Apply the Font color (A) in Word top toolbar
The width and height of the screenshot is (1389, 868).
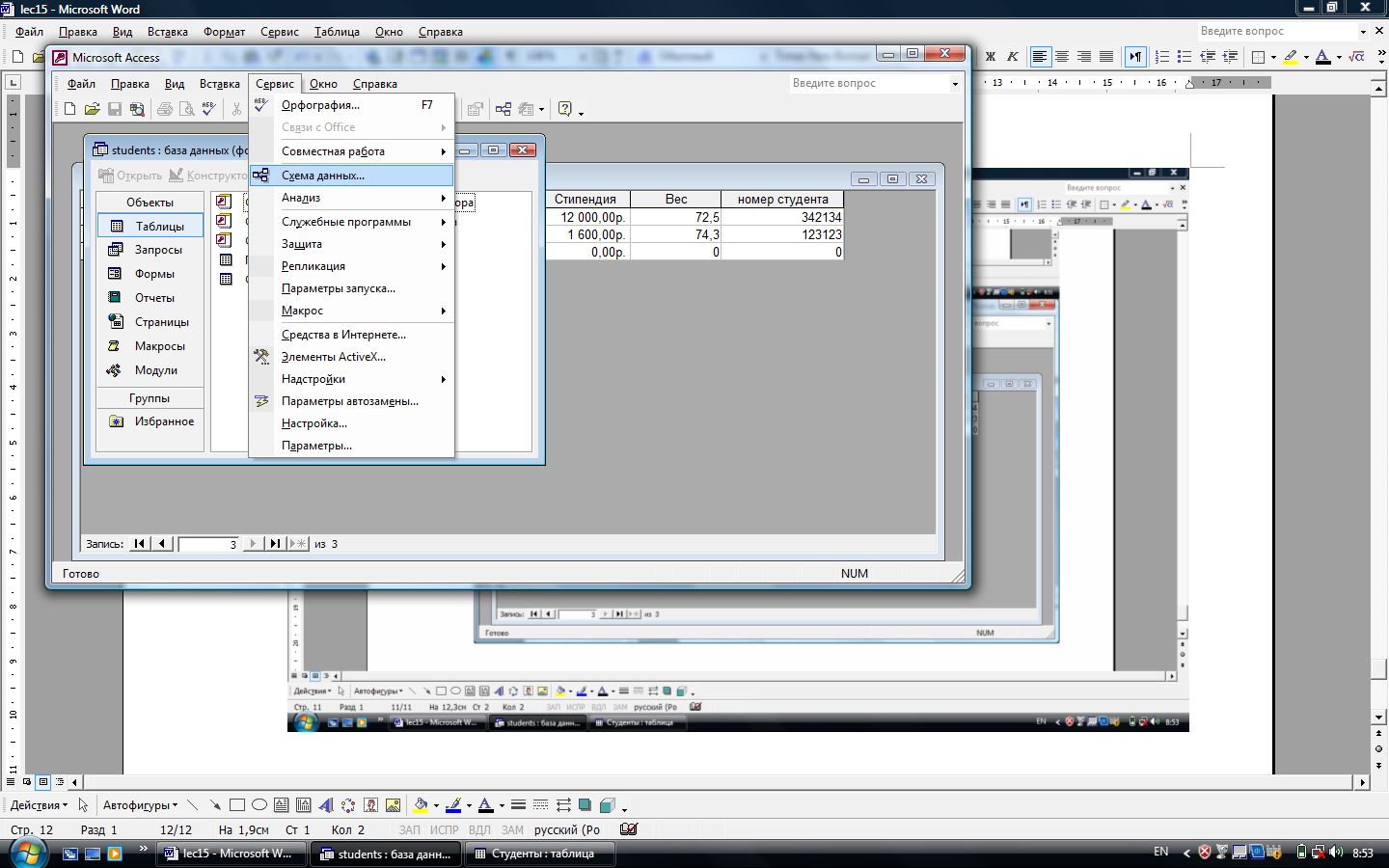pyautogui.click(x=1323, y=57)
